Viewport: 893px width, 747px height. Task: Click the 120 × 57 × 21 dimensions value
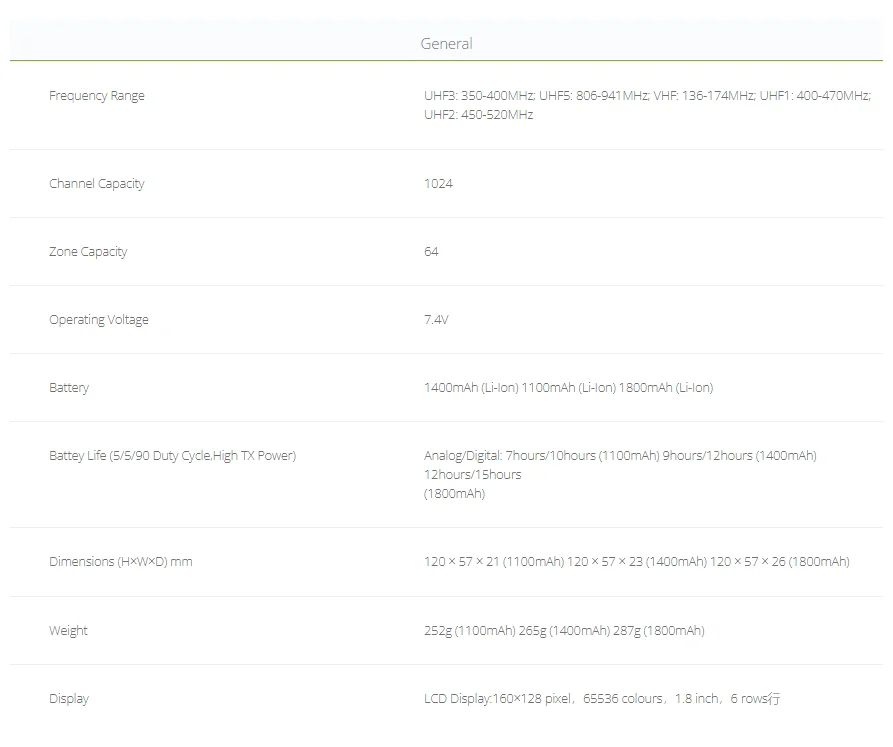(x=636, y=562)
